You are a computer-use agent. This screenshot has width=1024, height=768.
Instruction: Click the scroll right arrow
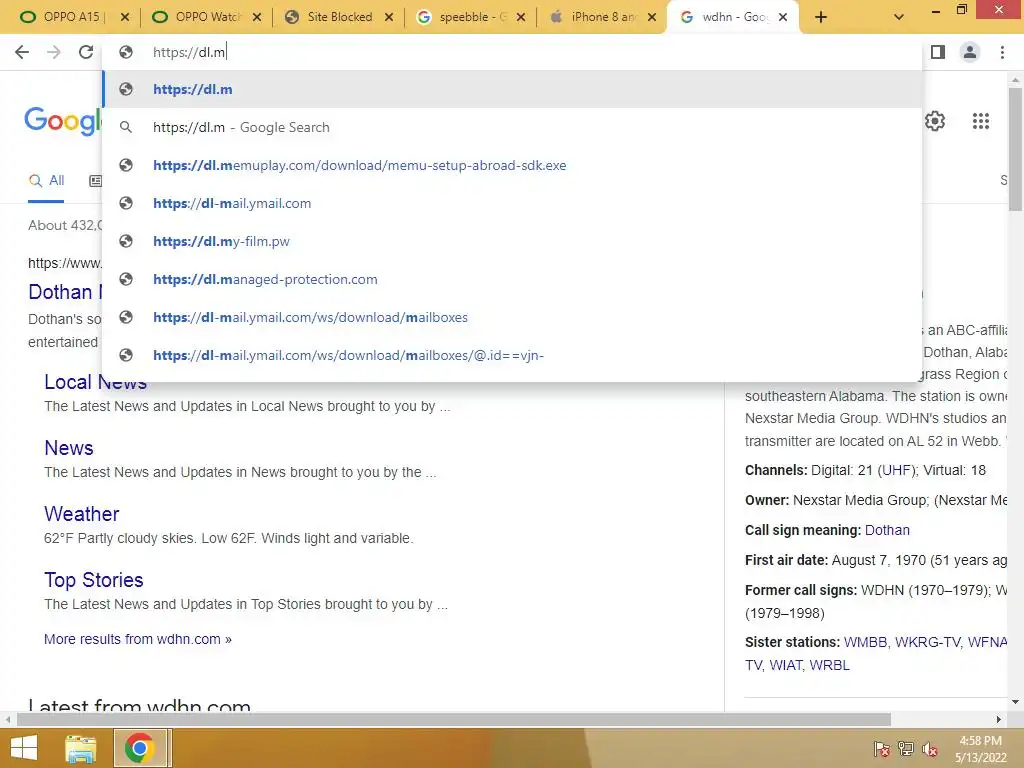999,720
